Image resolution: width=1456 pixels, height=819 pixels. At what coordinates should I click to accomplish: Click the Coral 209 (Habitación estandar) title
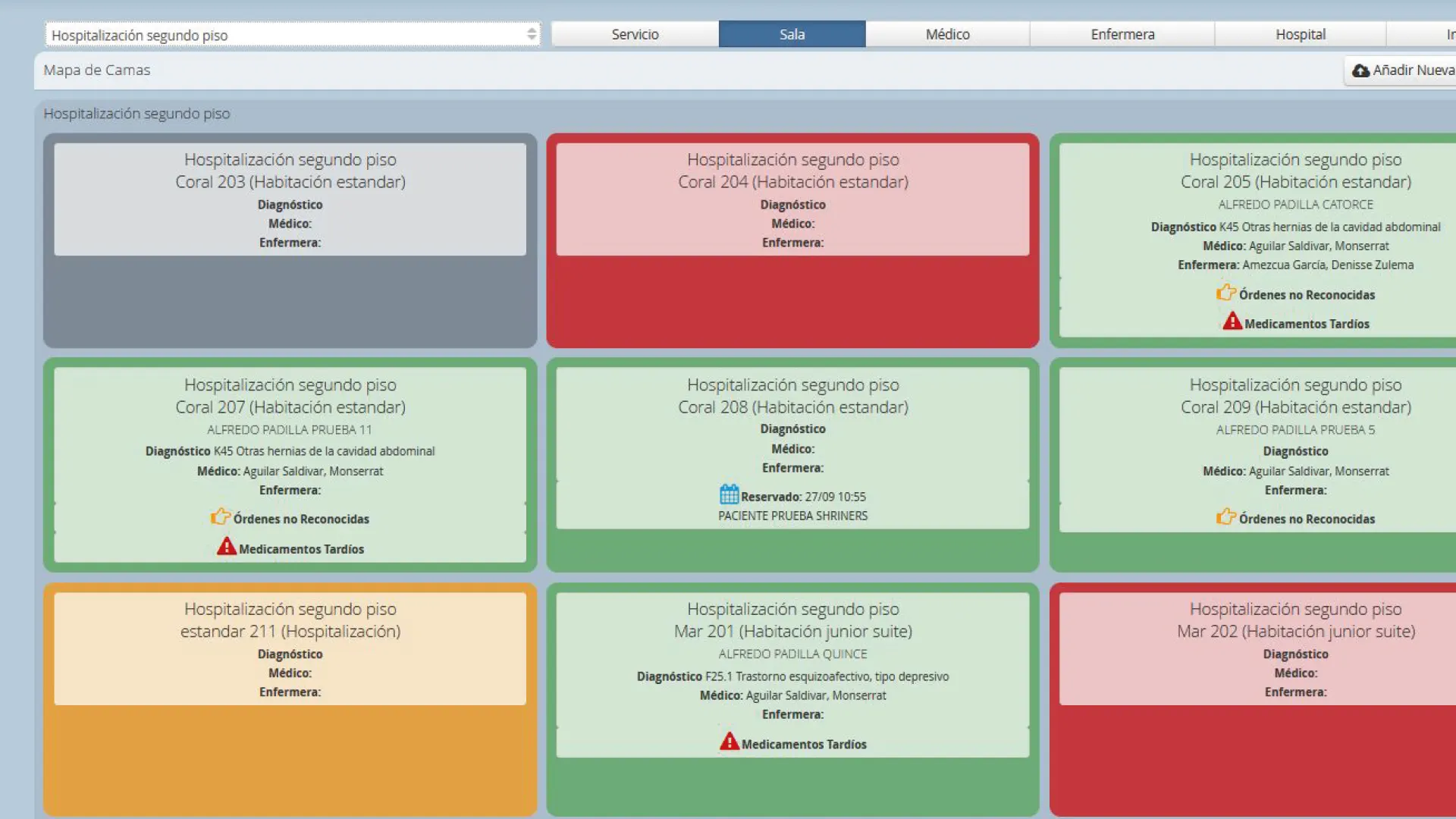[1295, 407]
